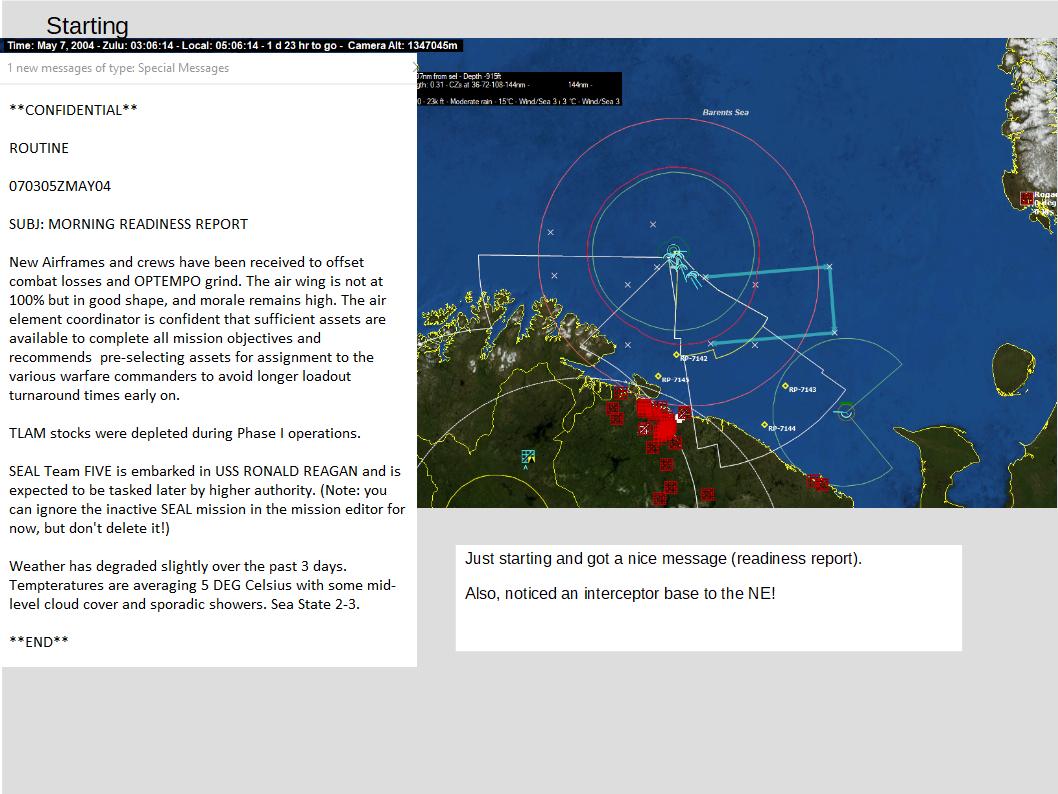Click the black unit data block overlay
Viewport: 1058px width, 794px height.
point(519,89)
